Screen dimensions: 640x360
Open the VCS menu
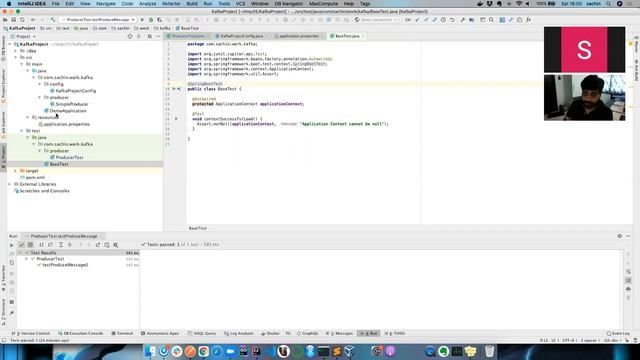(240, 4)
